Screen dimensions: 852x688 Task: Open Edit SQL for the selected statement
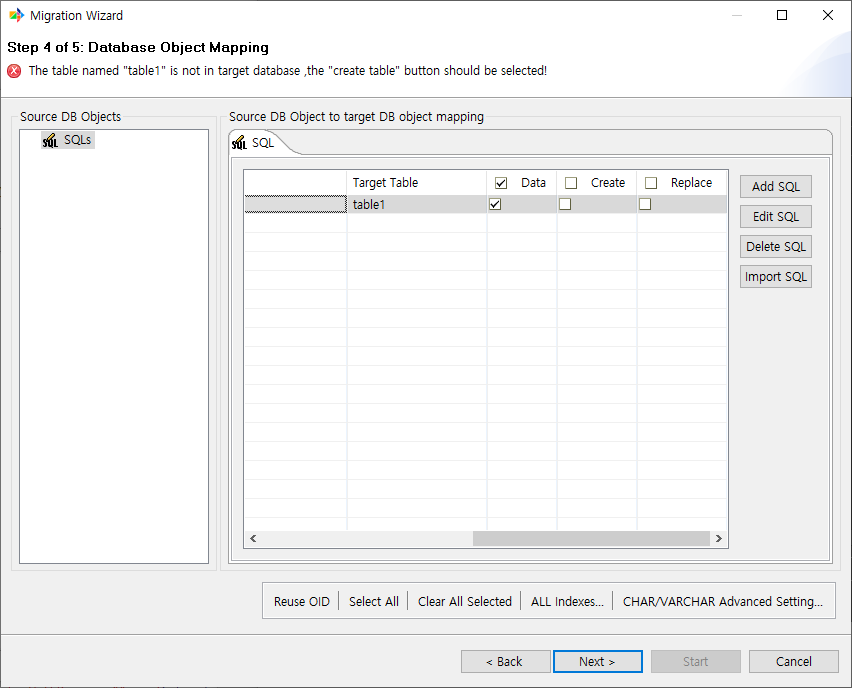click(x=775, y=216)
